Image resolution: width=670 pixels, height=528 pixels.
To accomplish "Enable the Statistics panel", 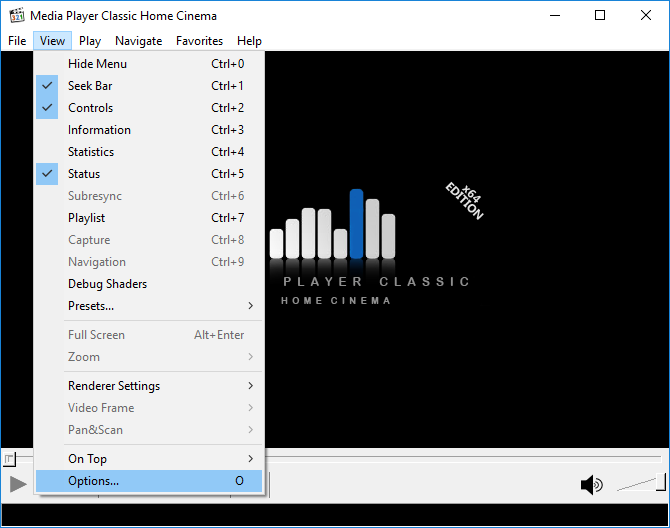I will coord(149,152).
